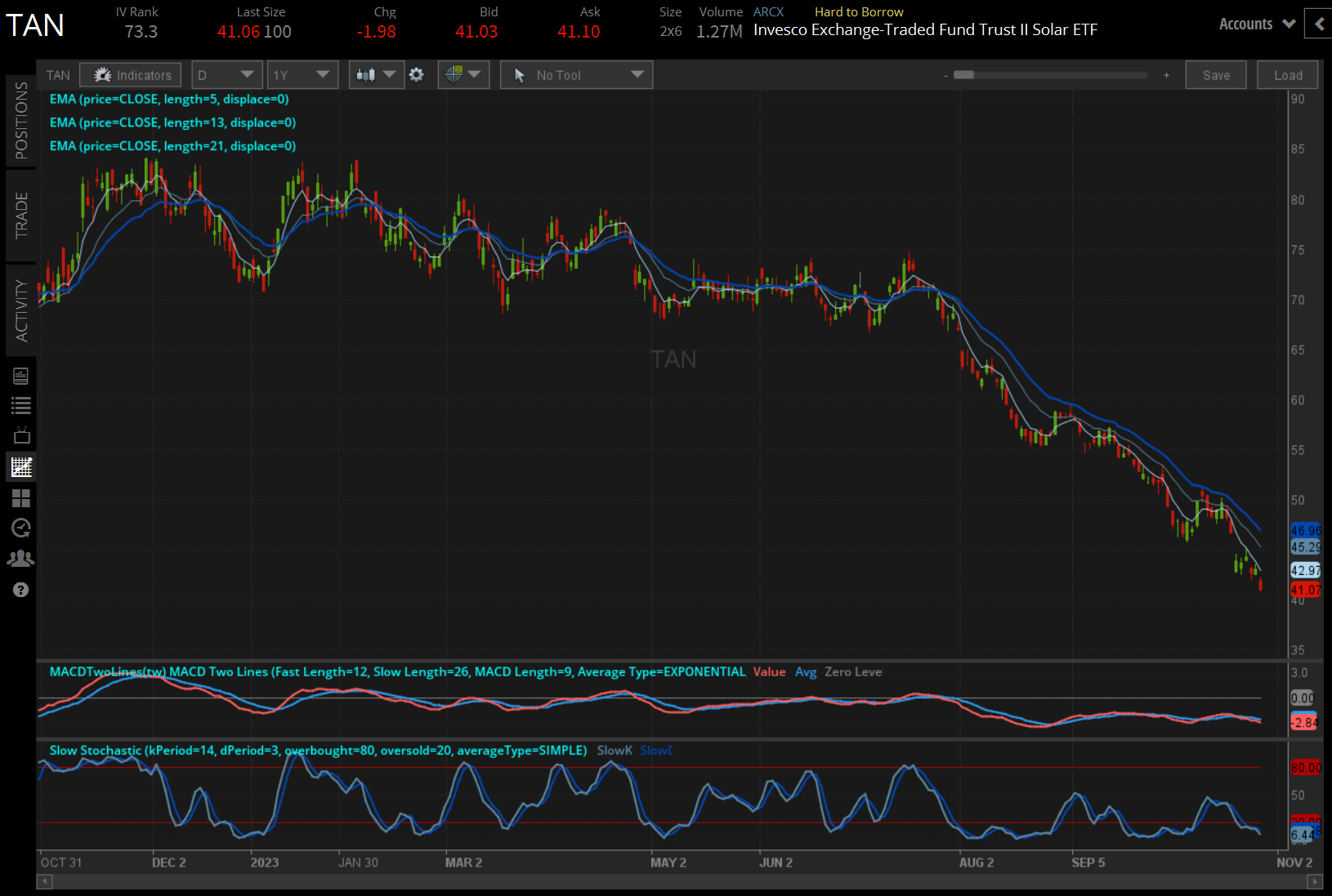This screenshot has height=896, width=1332.
Task: Click the Save button
Action: pyautogui.click(x=1216, y=74)
